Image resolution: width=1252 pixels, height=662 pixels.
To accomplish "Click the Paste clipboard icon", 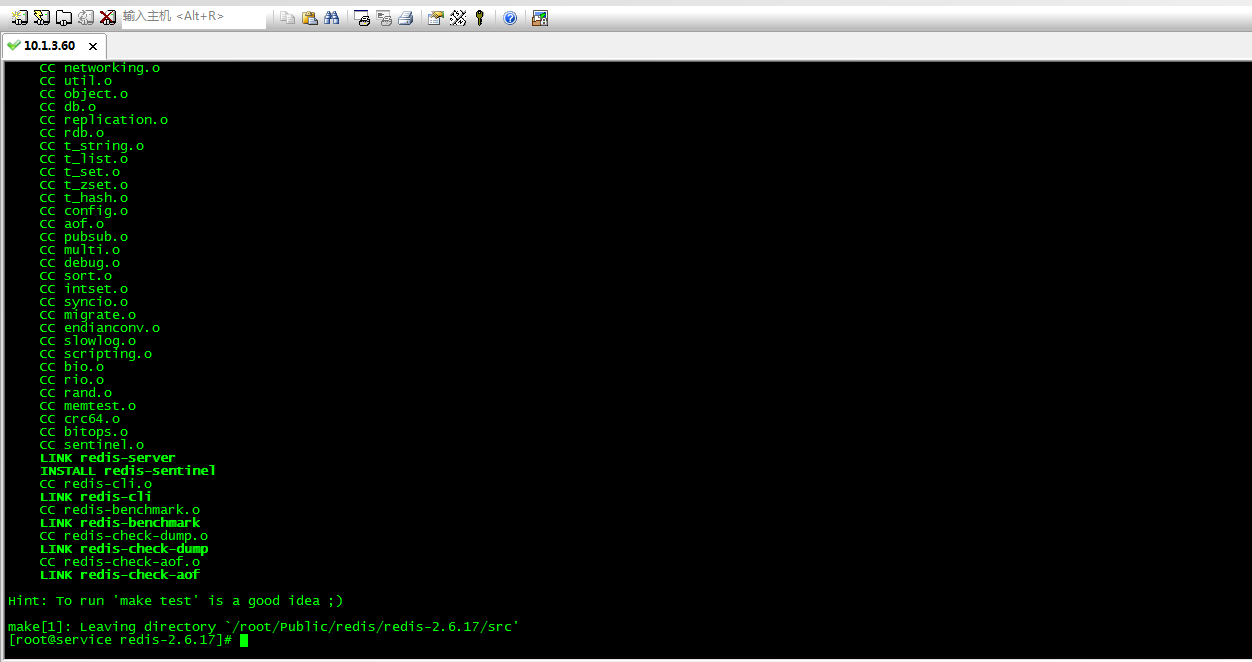I will [310, 18].
